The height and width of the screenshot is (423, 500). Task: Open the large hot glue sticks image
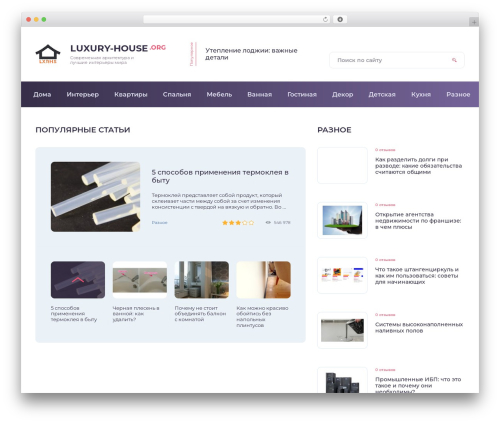coord(95,197)
